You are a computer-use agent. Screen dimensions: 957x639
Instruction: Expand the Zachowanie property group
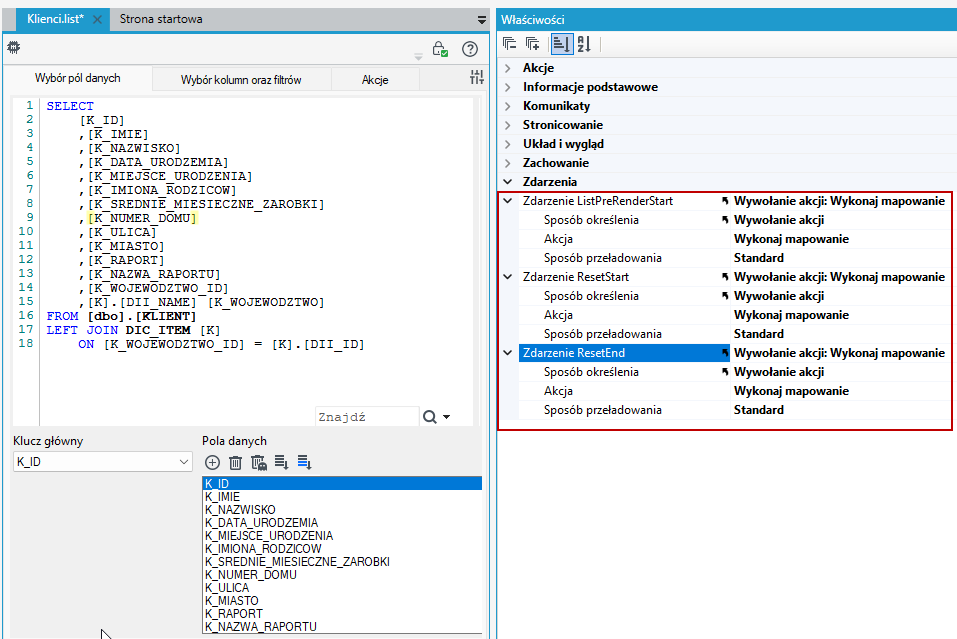[x=508, y=162]
